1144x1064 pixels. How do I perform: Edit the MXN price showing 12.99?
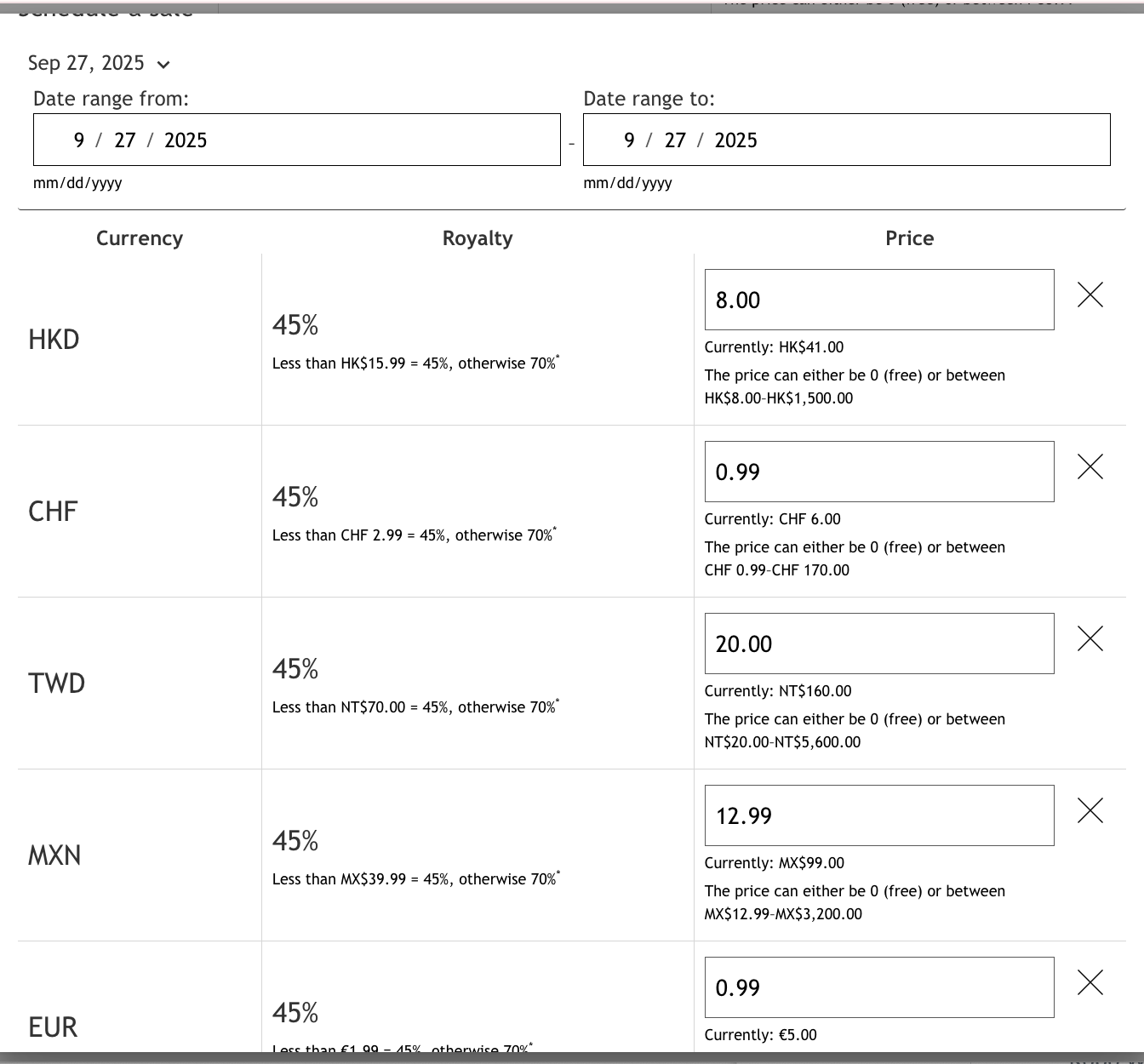pyautogui.click(x=878, y=815)
